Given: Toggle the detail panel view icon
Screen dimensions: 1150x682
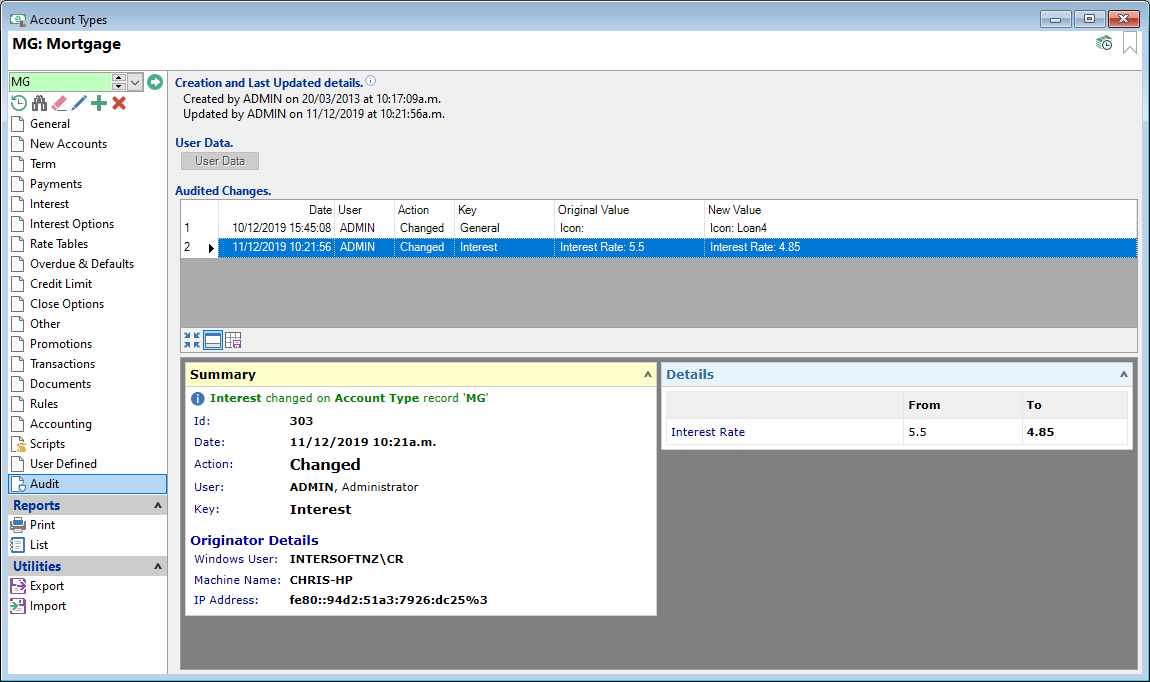Looking at the screenshot, I should [x=213, y=340].
